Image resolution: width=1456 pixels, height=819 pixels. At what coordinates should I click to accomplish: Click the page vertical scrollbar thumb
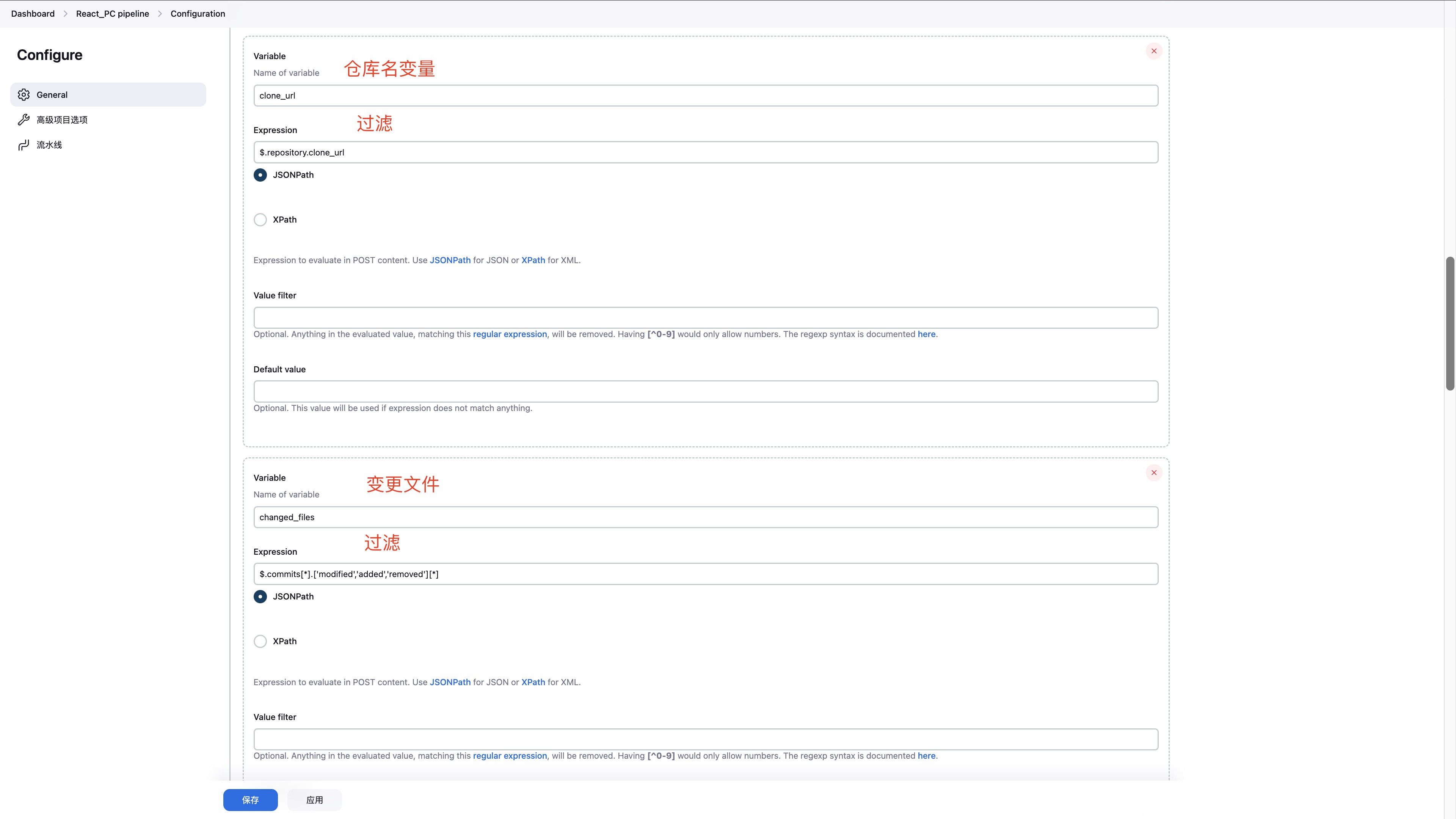click(x=1450, y=323)
